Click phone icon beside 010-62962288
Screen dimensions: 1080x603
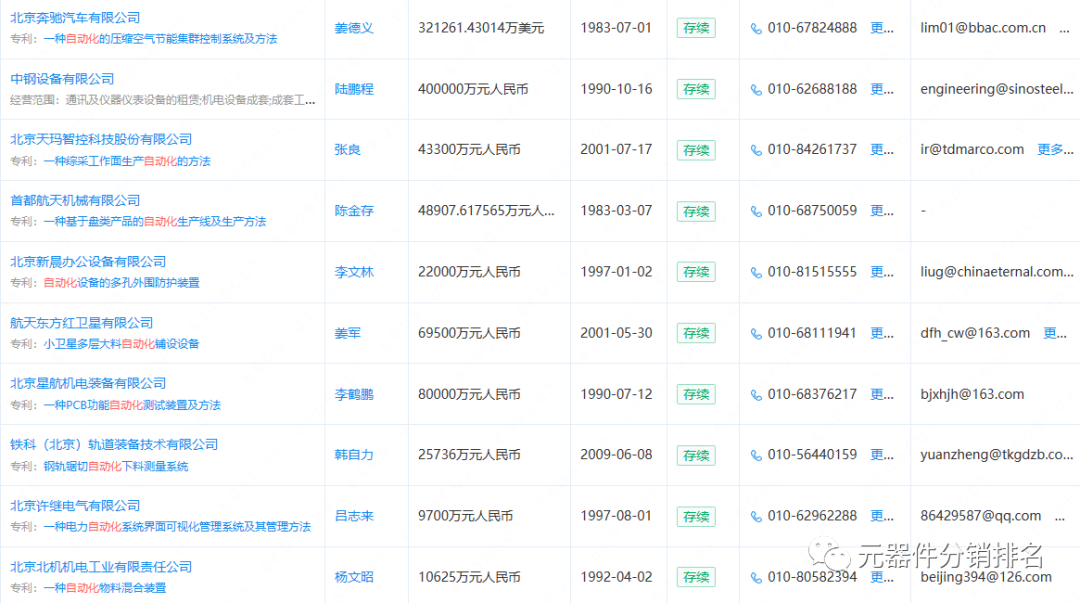(756, 517)
